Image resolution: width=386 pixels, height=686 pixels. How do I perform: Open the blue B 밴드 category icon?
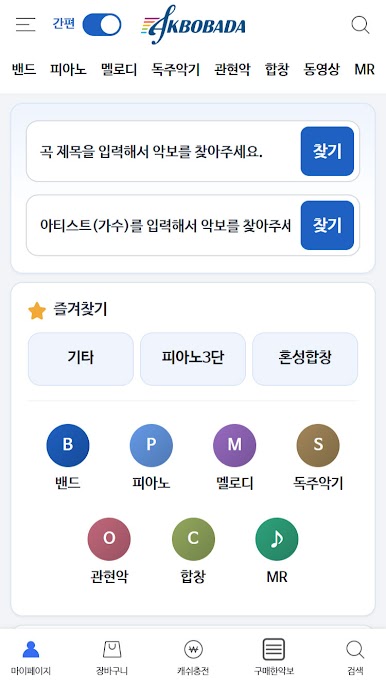(x=68, y=445)
